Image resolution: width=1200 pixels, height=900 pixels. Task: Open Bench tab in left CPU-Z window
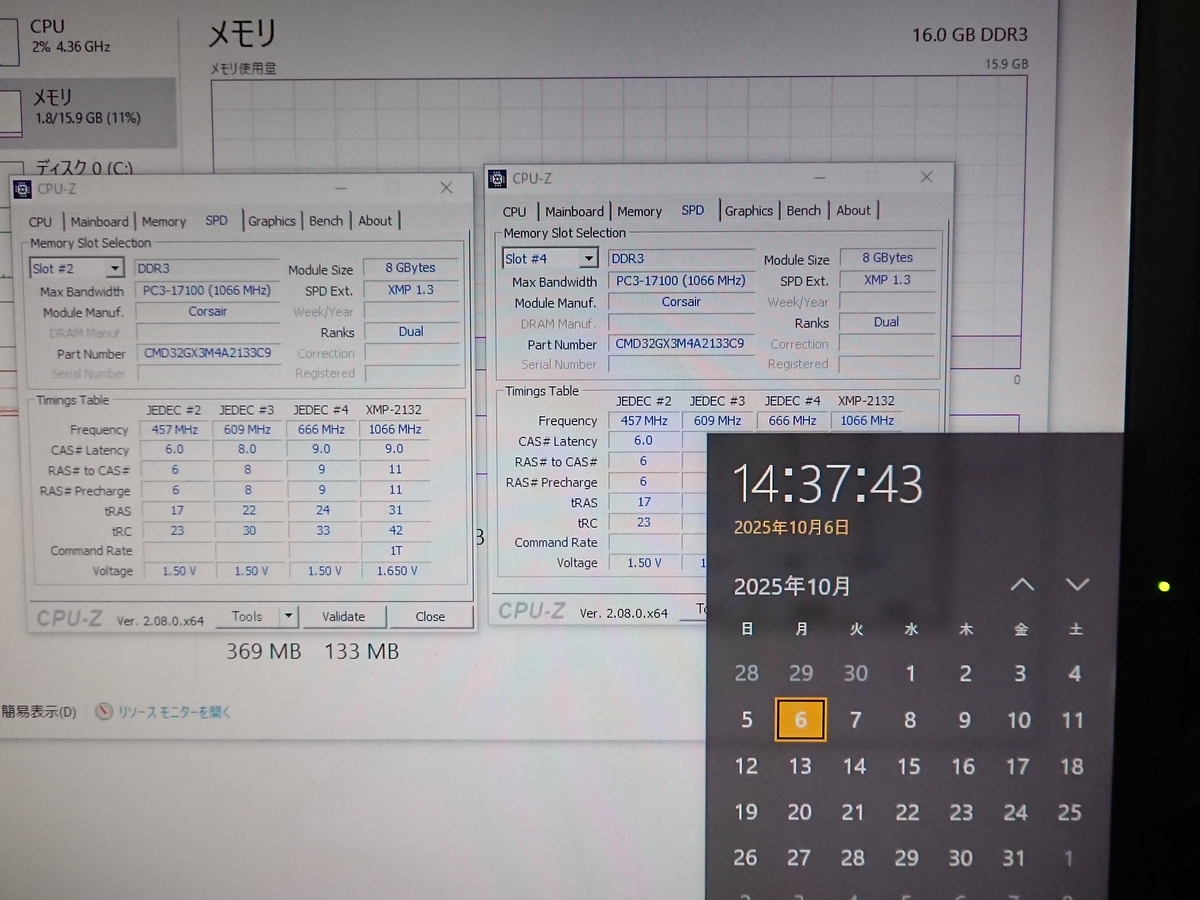[326, 221]
